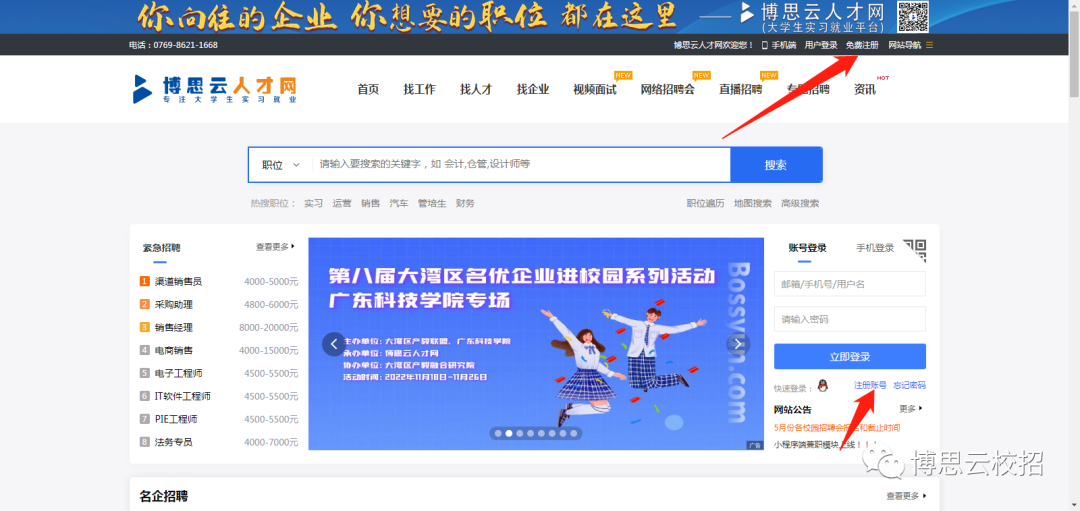This screenshot has width=1080, height=511.
Task: Open the 5月份各校园招聘会 announcement
Action: tap(837, 428)
